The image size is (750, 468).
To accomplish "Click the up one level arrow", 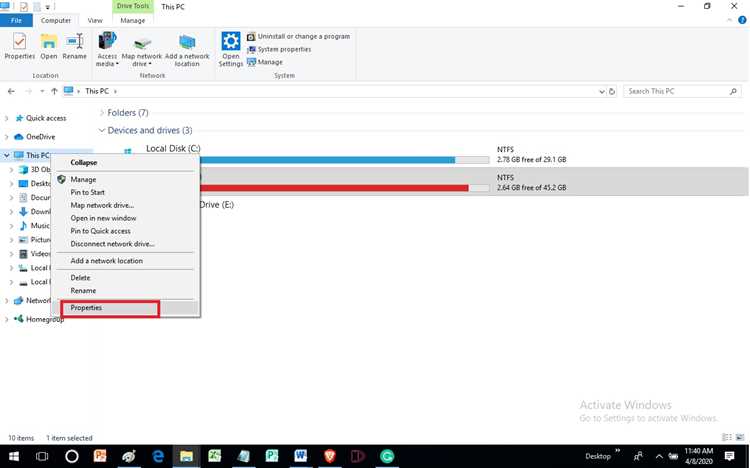I will coord(54,91).
